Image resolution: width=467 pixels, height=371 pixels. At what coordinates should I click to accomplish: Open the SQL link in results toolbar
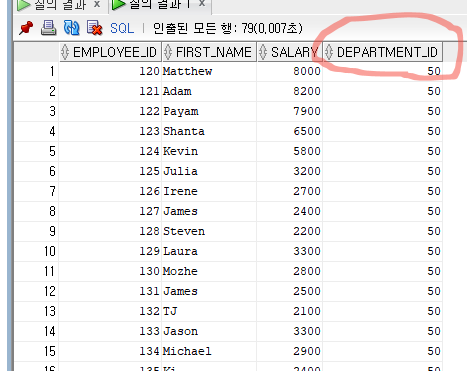(122, 28)
